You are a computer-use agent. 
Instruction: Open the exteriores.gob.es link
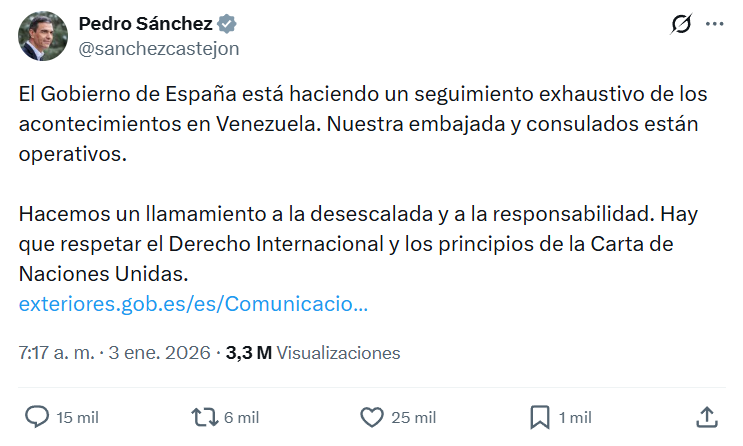point(193,304)
